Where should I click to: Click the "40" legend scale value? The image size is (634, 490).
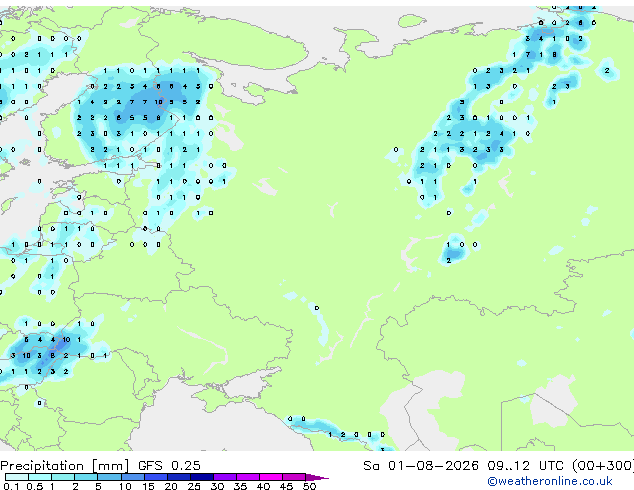[x=263, y=486]
